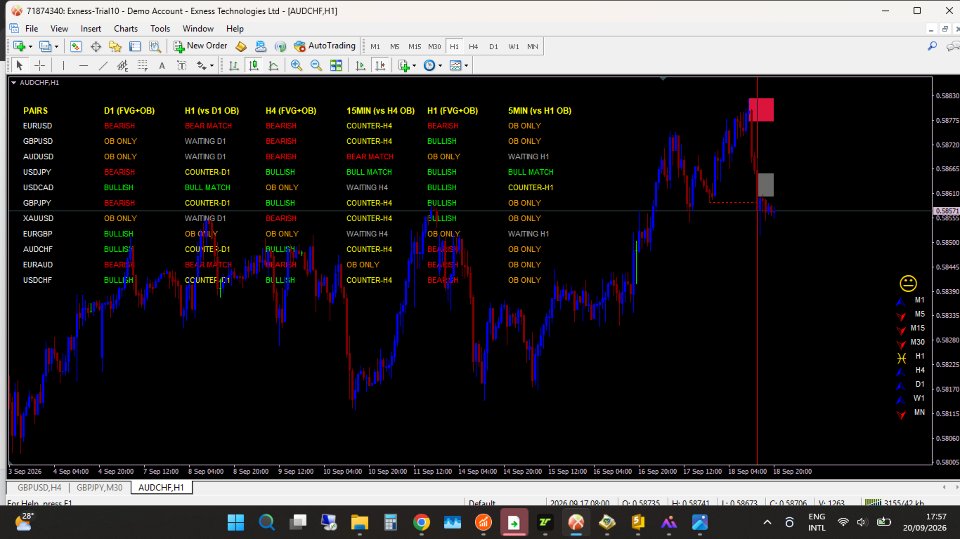Switch to the GBPUSD,H4 chart tab
Image resolution: width=960 pixels, height=539 pixels.
[39, 488]
